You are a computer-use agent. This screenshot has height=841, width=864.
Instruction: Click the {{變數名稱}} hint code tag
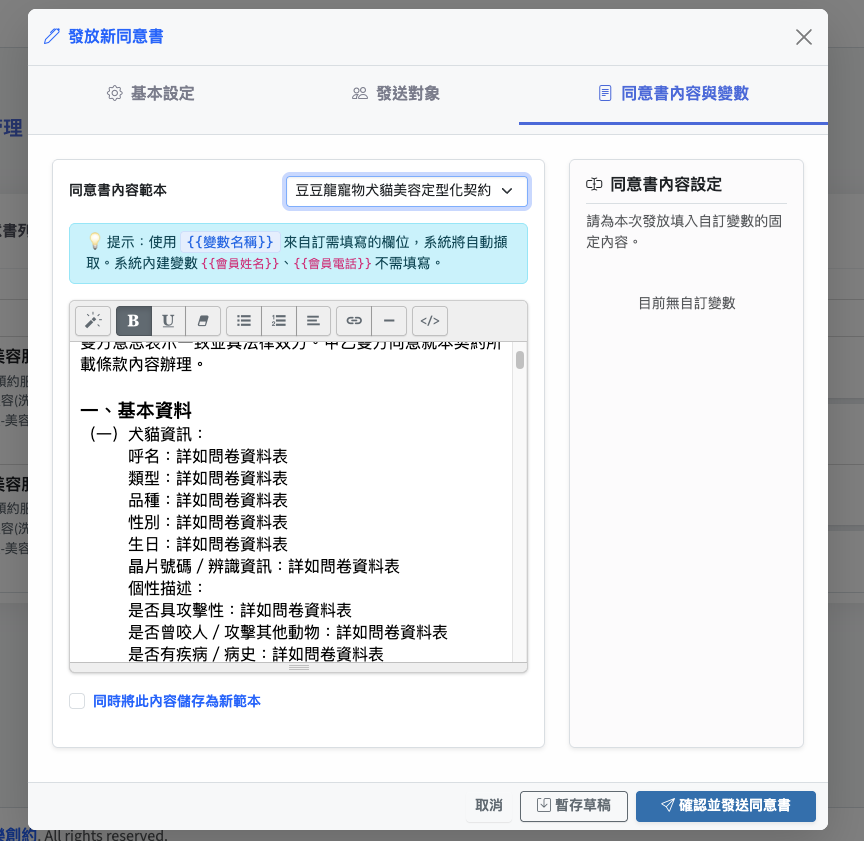230,242
